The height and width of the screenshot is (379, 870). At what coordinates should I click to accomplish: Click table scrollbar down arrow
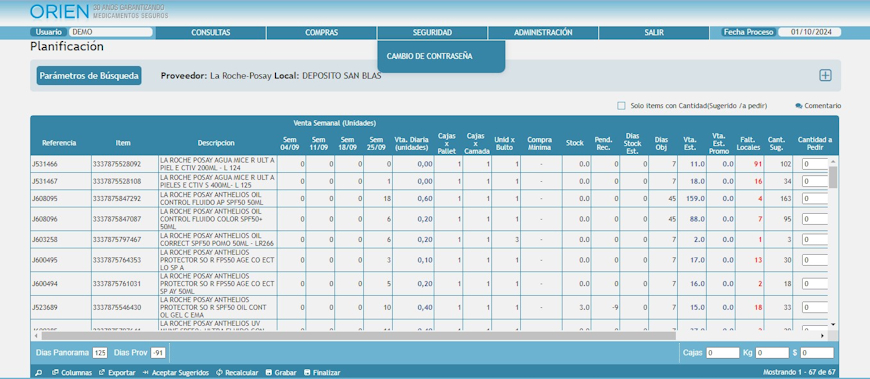pyautogui.click(x=833, y=324)
